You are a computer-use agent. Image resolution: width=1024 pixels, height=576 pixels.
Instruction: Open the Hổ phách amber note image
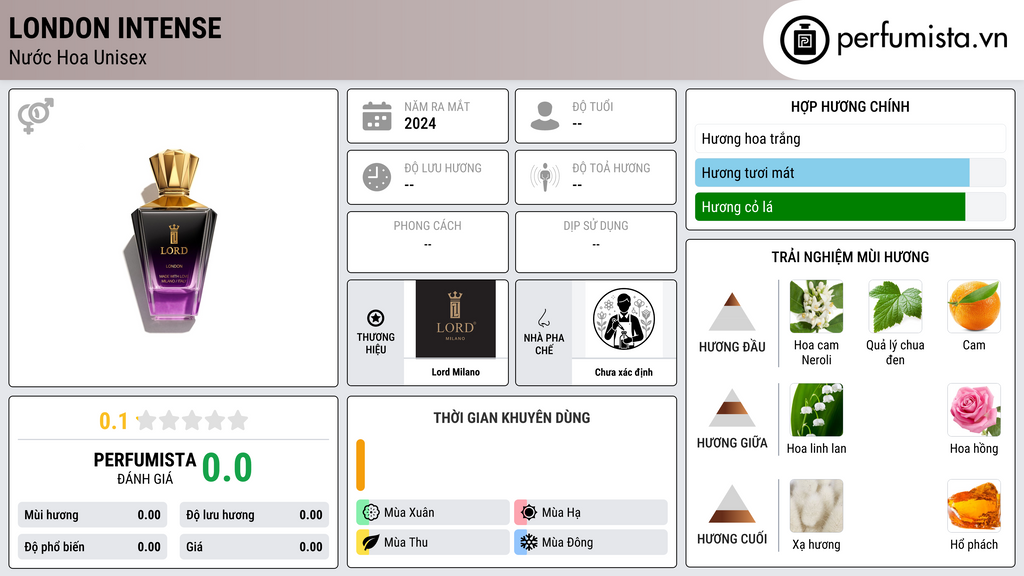pos(974,506)
